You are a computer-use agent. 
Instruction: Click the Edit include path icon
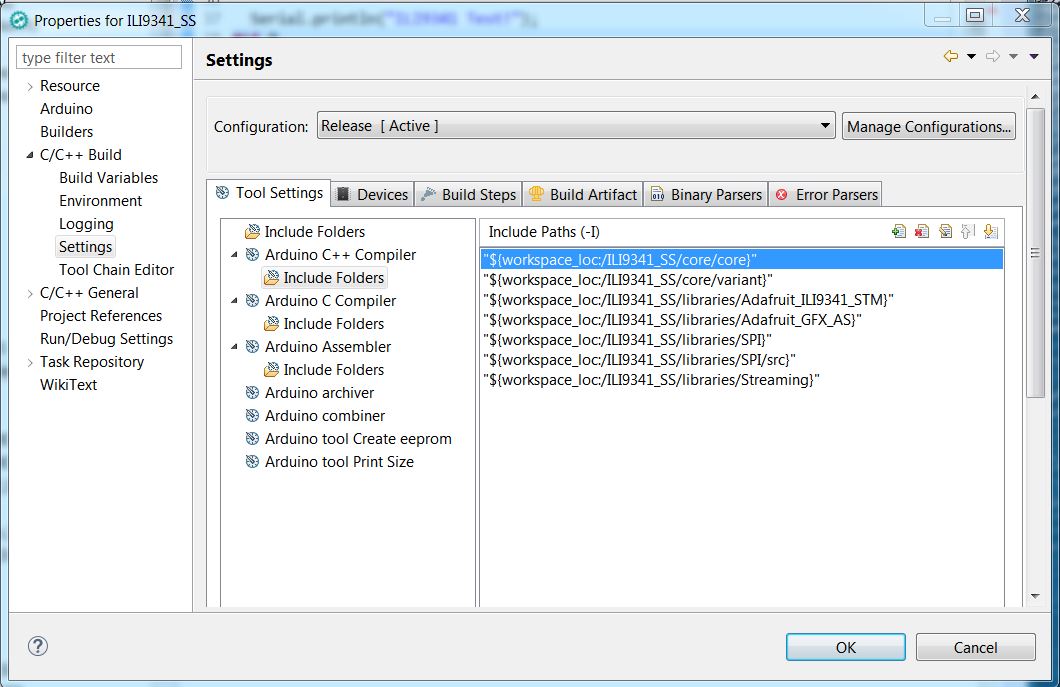(x=945, y=231)
